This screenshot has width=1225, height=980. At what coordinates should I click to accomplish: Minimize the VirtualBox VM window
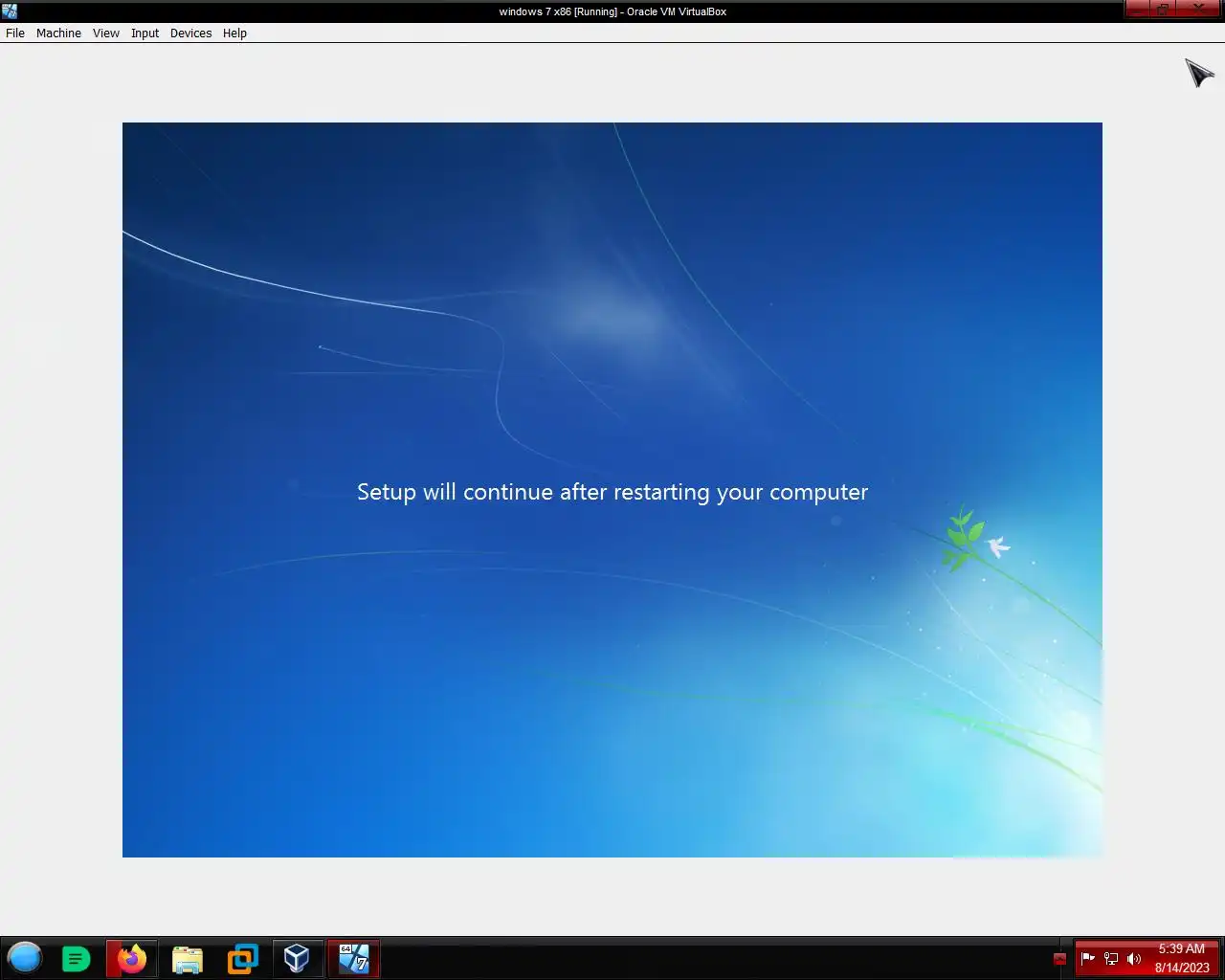(x=1138, y=9)
